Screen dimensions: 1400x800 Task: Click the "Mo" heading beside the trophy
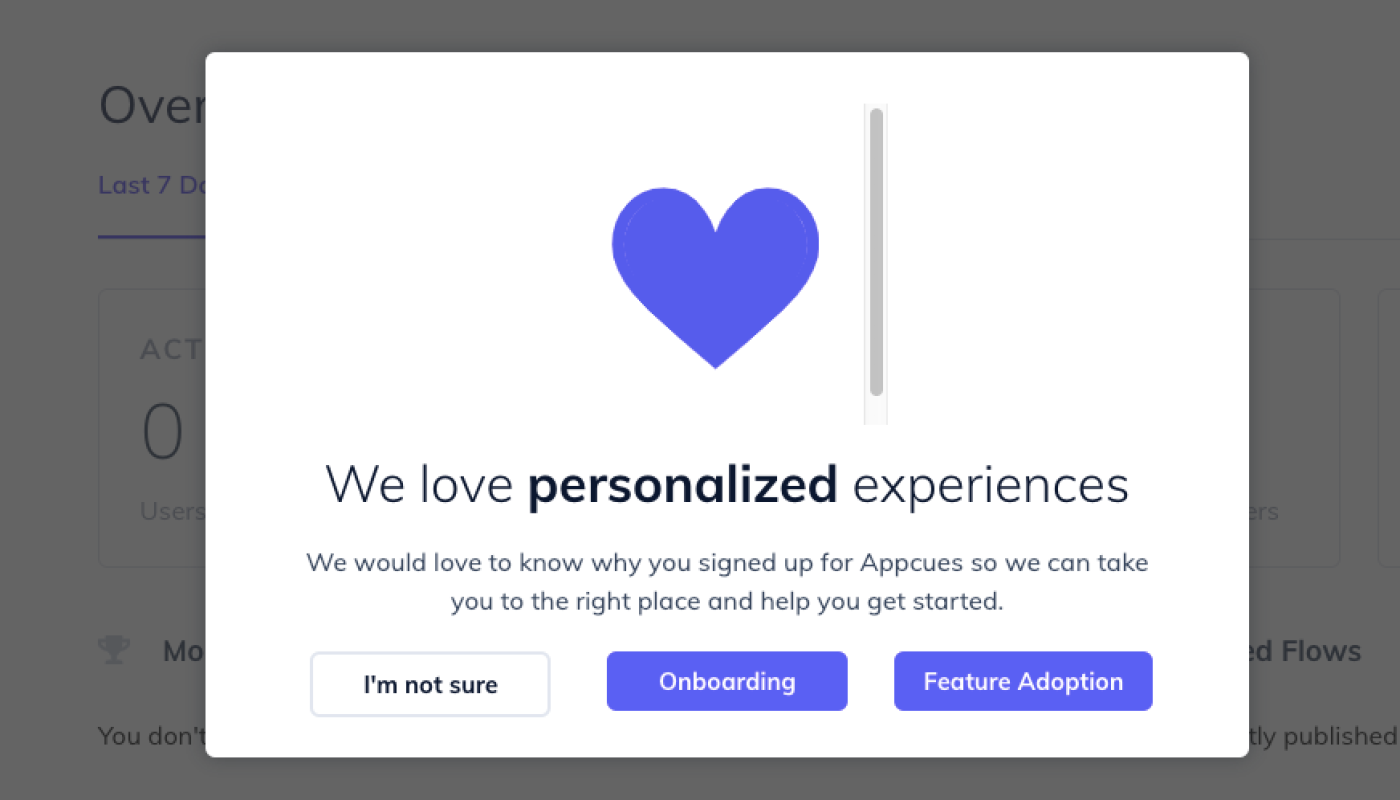tap(184, 652)
